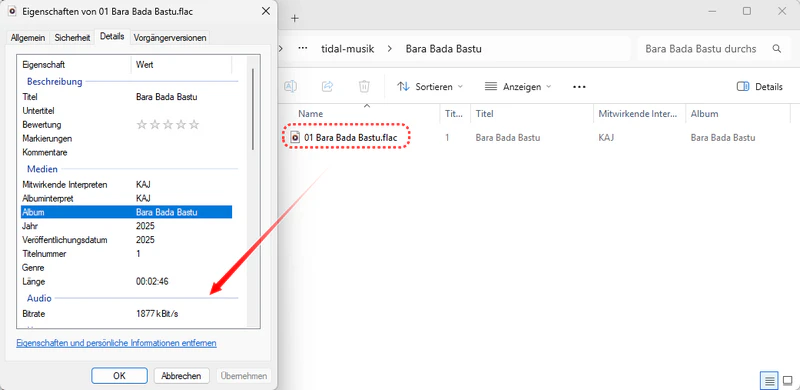Click the Explorer search input field
Viewport: 800px width, 390px height.
[701, 49]
